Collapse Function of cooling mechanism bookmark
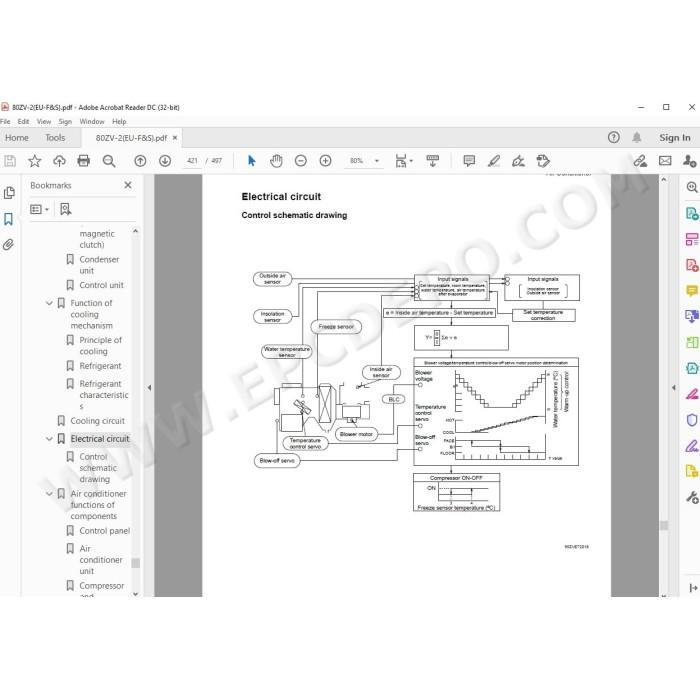This screenshot has width=700, height=700. (x=49, y=303)
